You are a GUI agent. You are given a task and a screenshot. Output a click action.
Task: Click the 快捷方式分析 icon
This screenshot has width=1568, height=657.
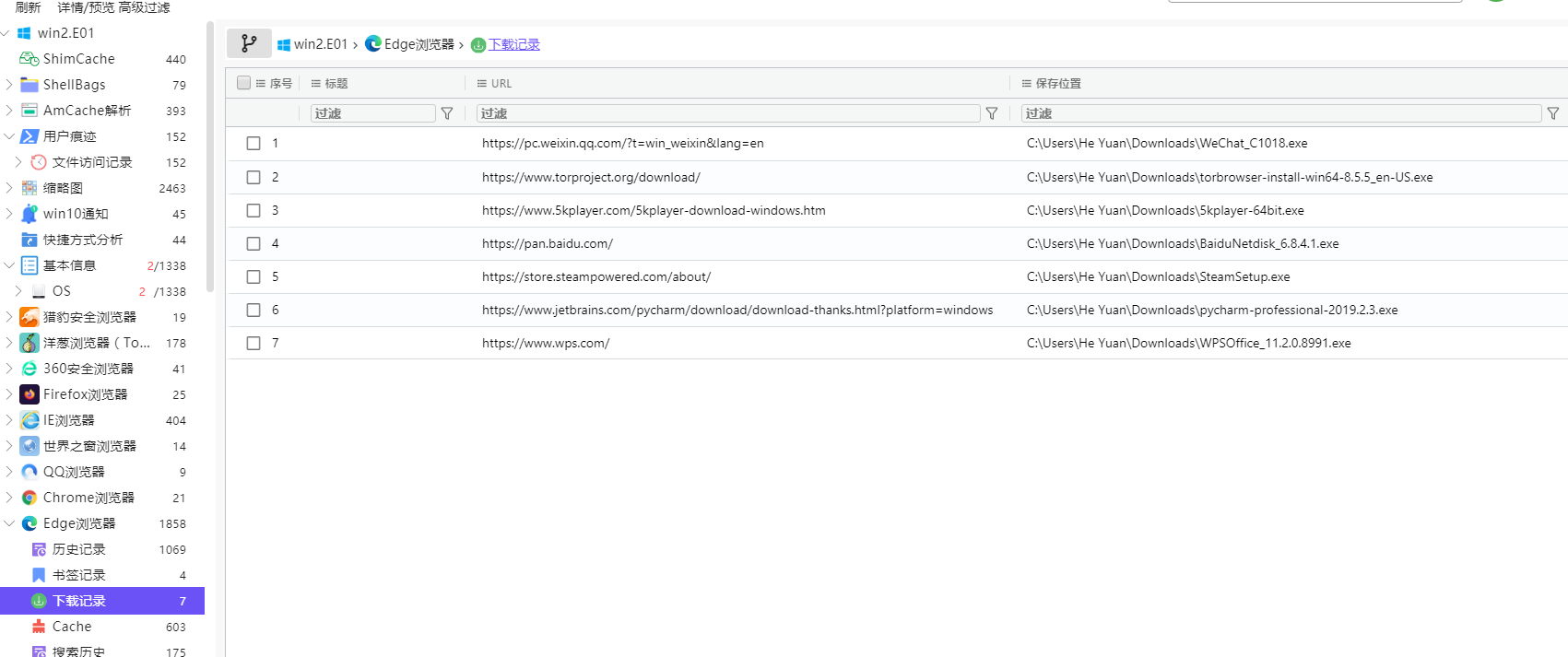tap(29, 240)
